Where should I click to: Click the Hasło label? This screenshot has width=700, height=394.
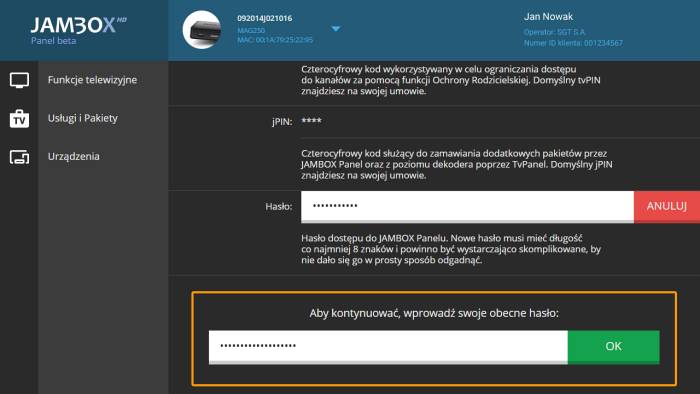279,207
